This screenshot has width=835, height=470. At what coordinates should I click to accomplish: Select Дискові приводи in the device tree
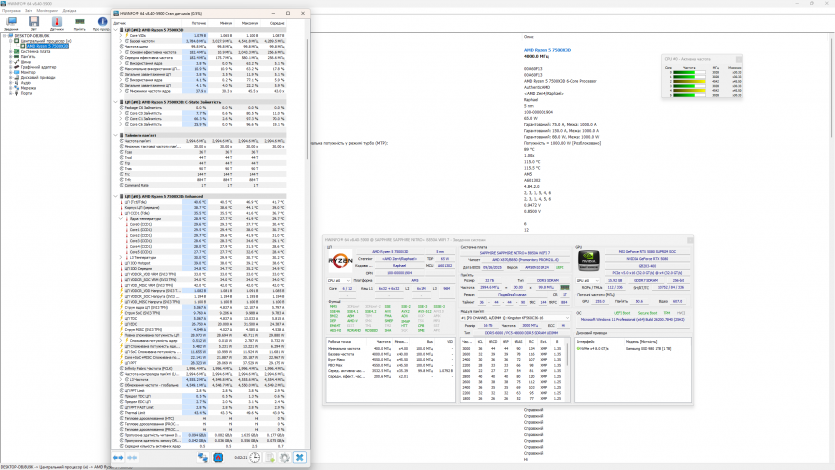[x=37, y=77]
